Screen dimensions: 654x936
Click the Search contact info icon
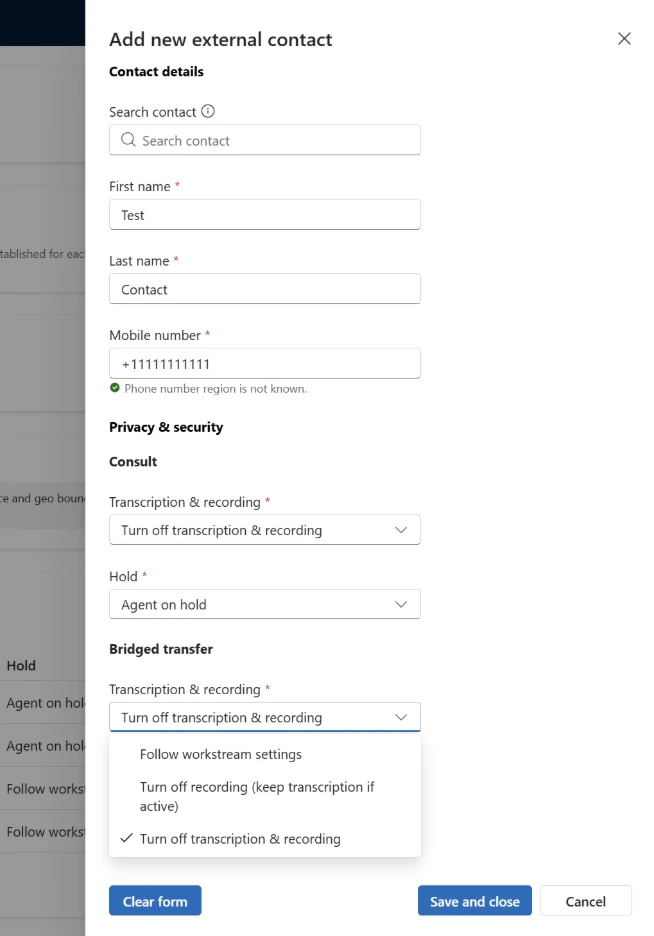tap(208, 112)
